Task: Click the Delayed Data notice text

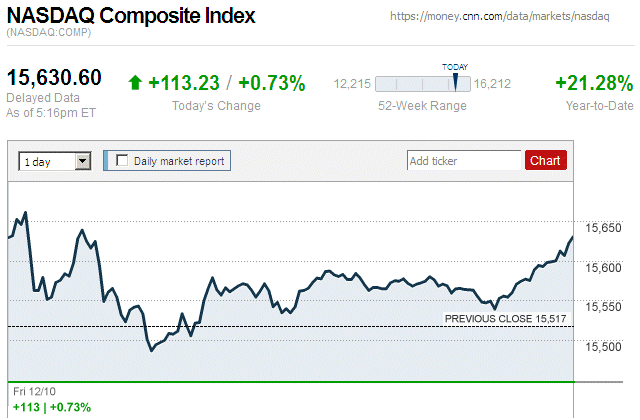Action: coord(43,98)
